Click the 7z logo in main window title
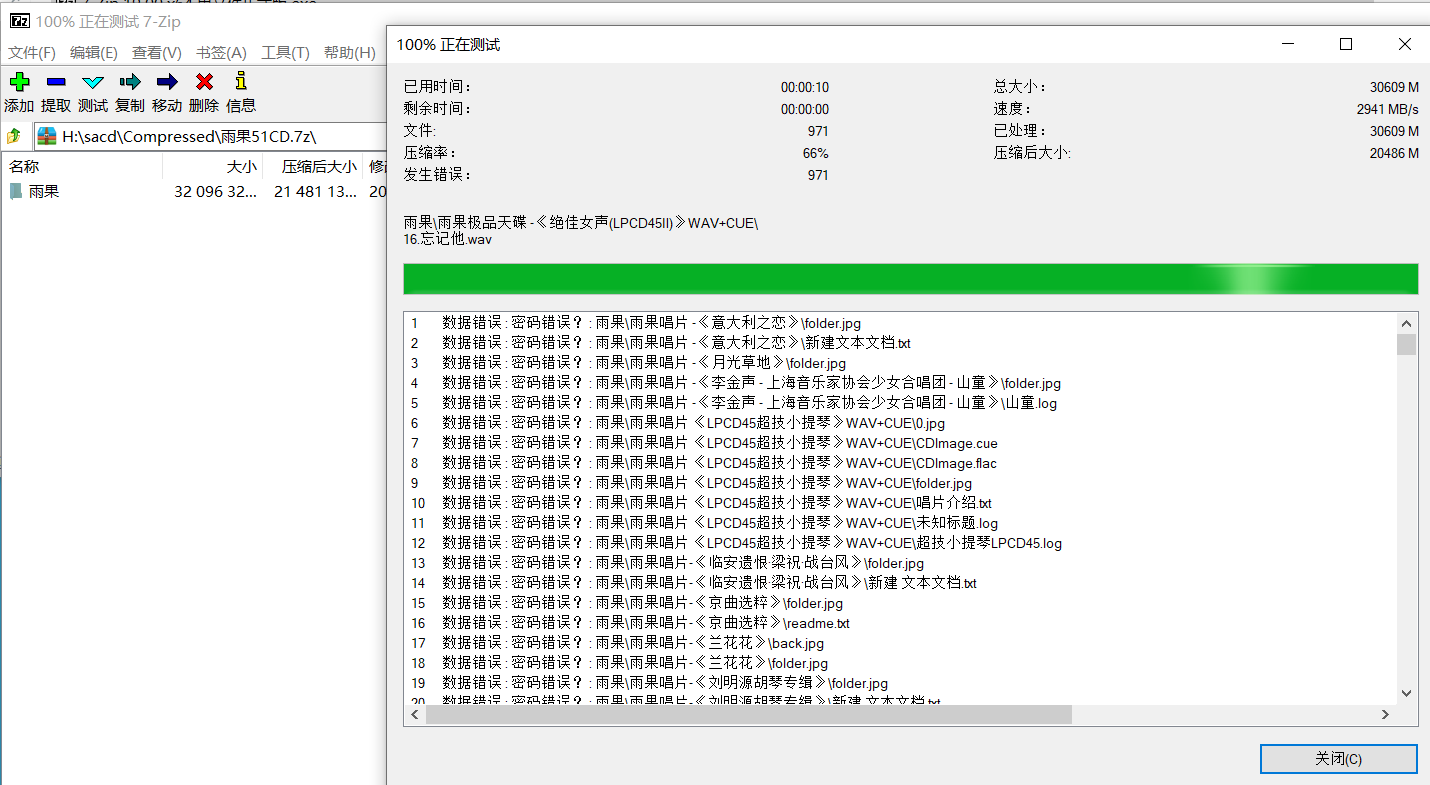The height and width of the screenshot is (785, 1430). click(19, 21)
